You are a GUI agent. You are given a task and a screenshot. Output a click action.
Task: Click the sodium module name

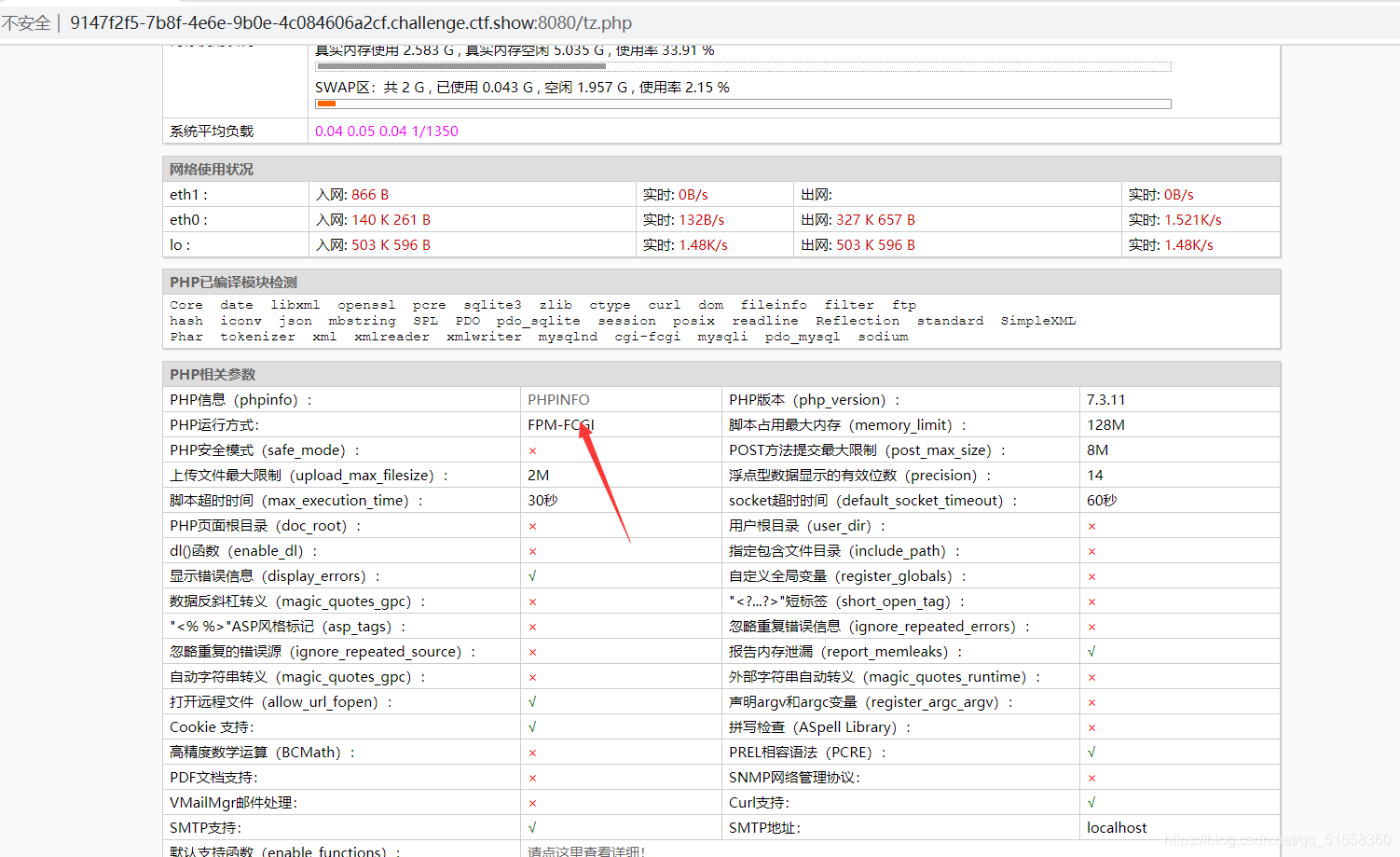click(883, 337)
